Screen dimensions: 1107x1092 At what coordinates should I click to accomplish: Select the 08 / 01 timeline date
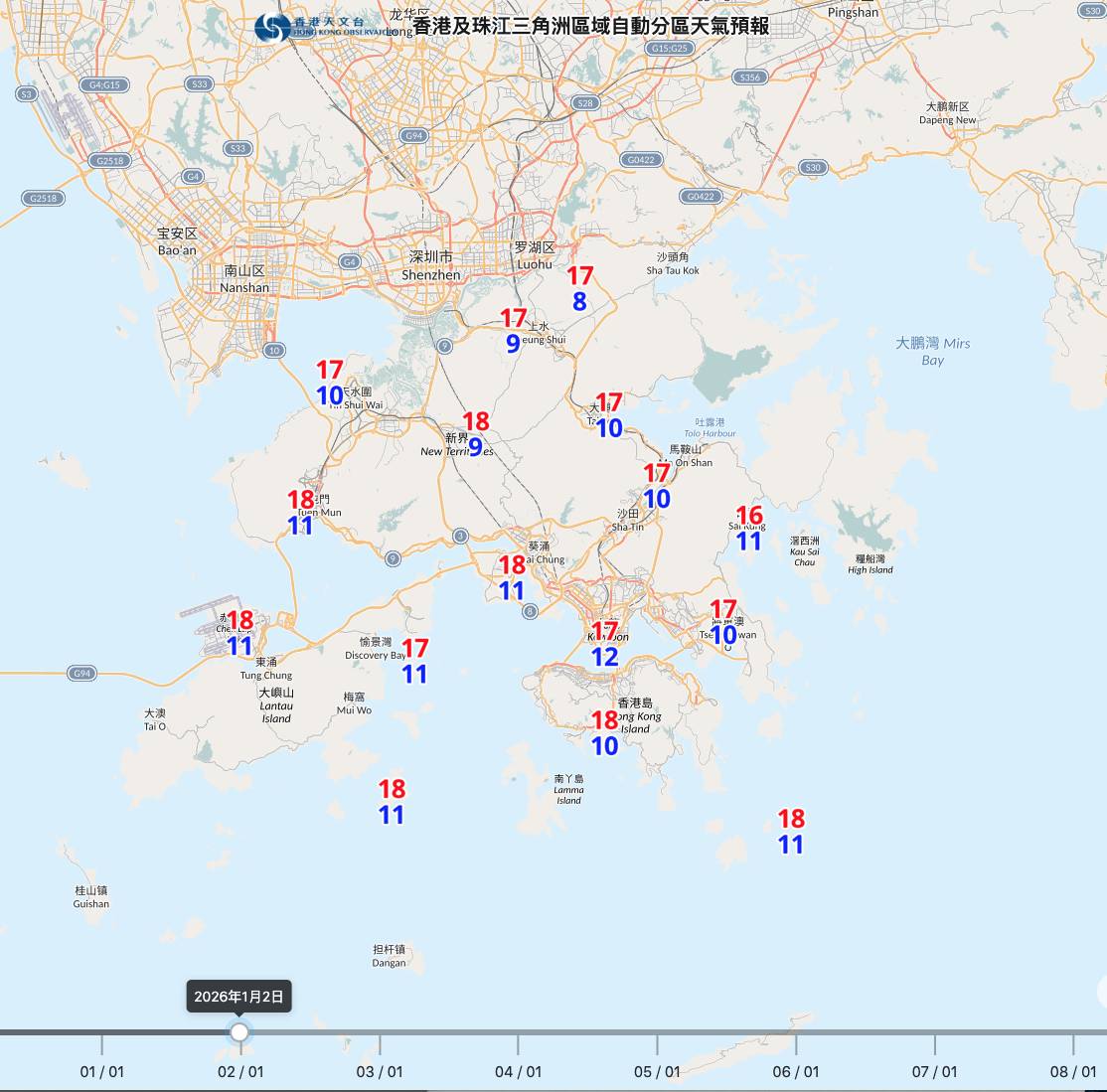(1073, 1071)
